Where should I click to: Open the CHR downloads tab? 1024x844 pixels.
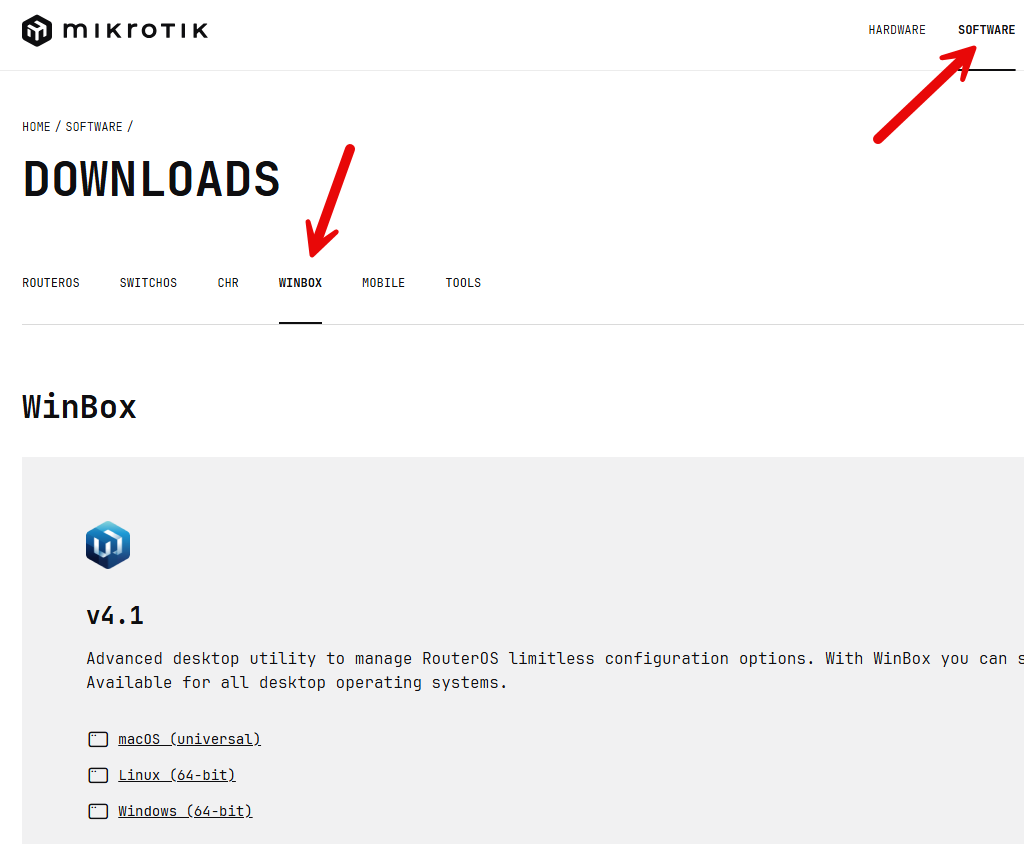[228, 283]
